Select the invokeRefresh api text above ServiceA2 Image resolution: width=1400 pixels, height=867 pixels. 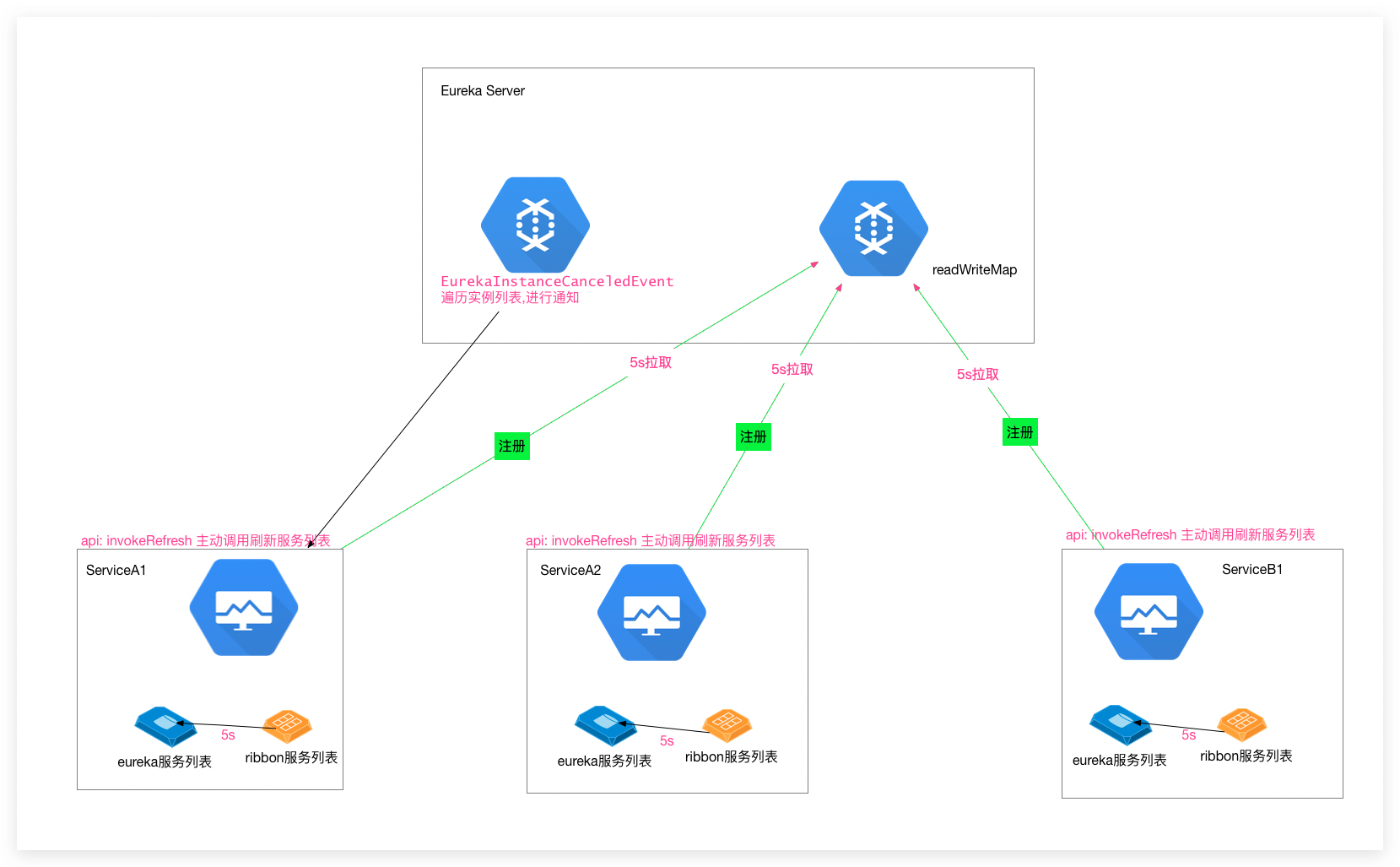pos(651,540)
